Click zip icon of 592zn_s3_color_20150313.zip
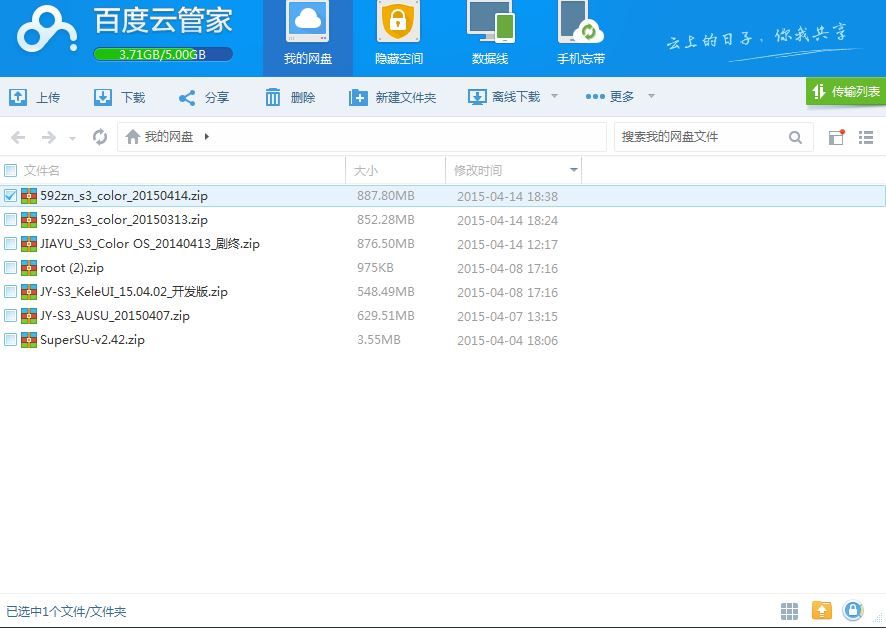The height and width of the screenshot is (628, 886). pos(29,219)
